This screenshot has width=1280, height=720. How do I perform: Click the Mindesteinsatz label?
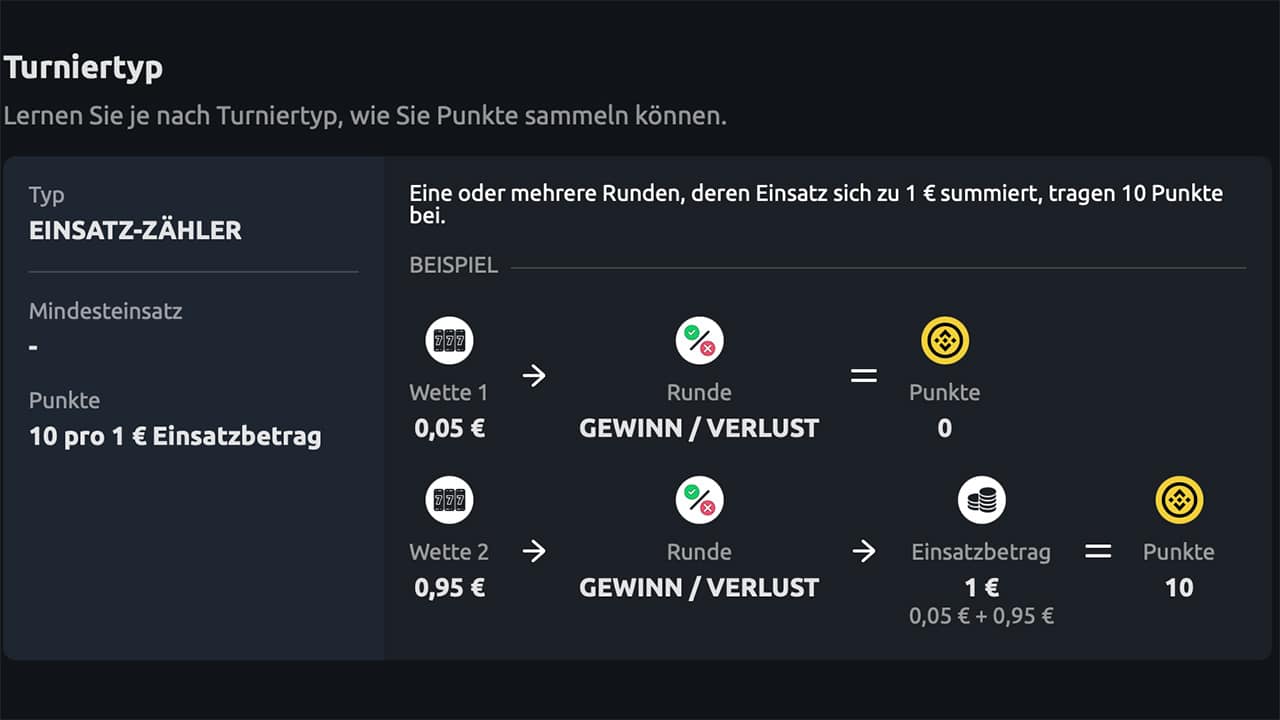(106, 311)
